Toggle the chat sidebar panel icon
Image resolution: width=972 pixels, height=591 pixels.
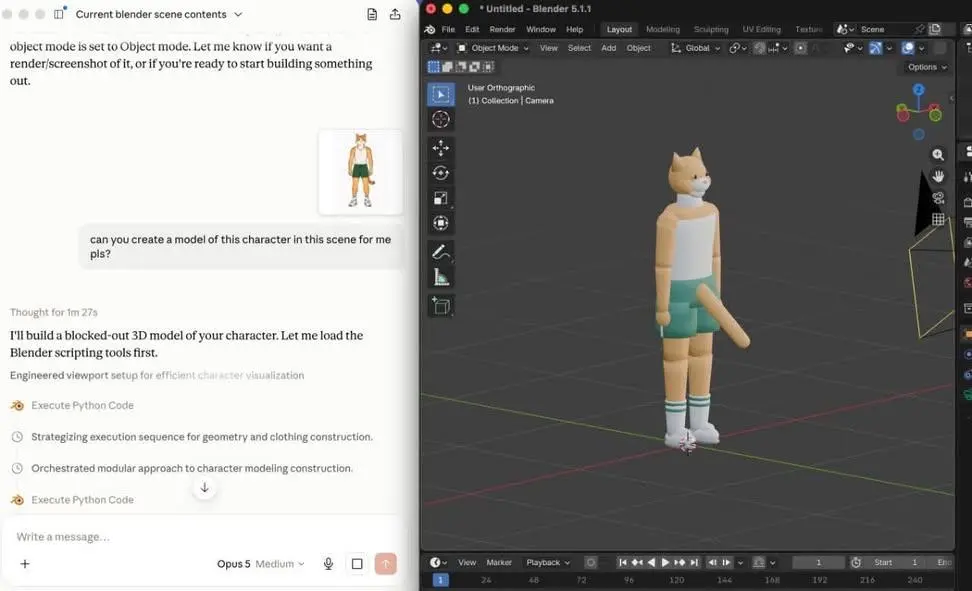(59, 14)
